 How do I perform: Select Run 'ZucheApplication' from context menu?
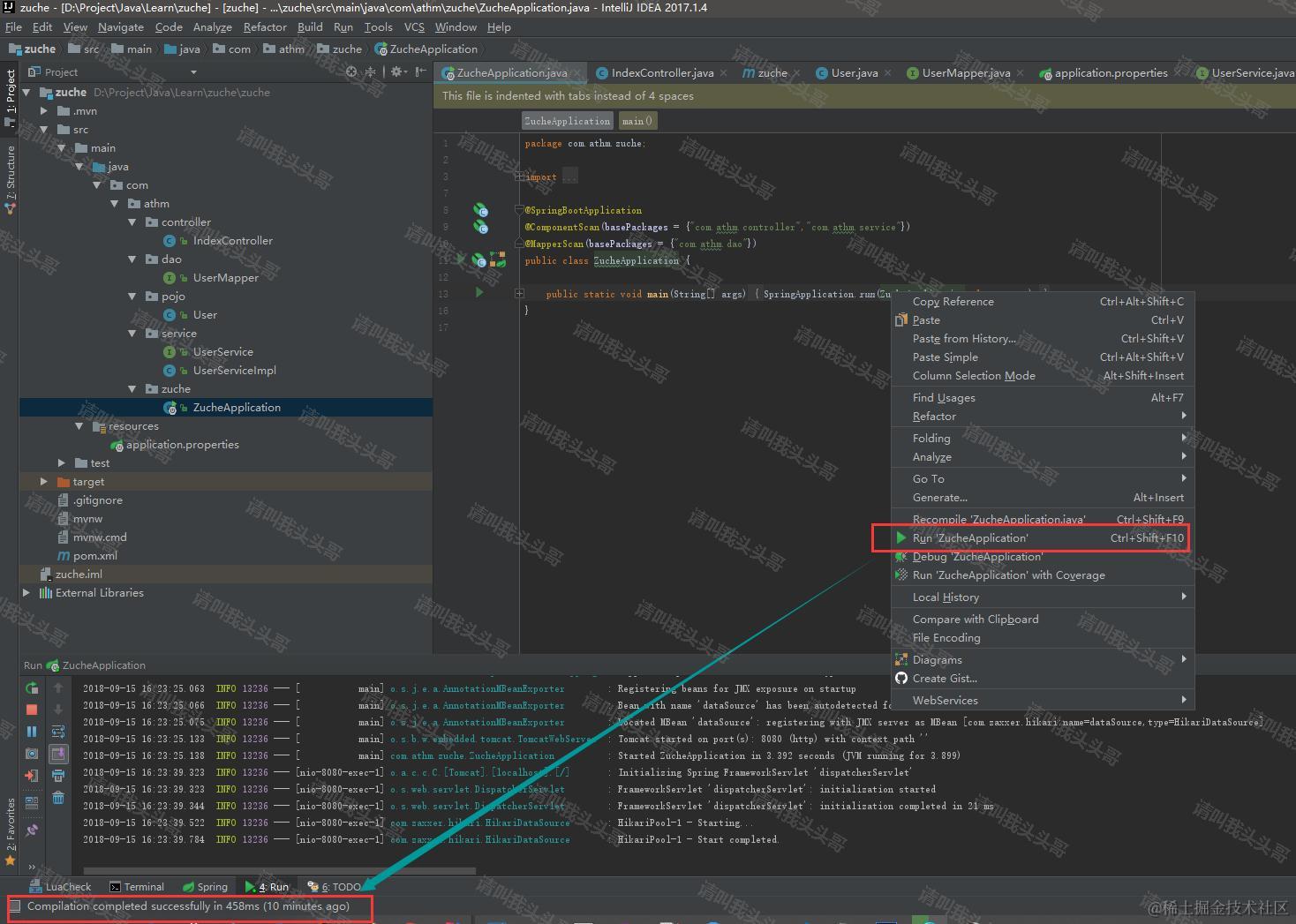click(971, 537)
